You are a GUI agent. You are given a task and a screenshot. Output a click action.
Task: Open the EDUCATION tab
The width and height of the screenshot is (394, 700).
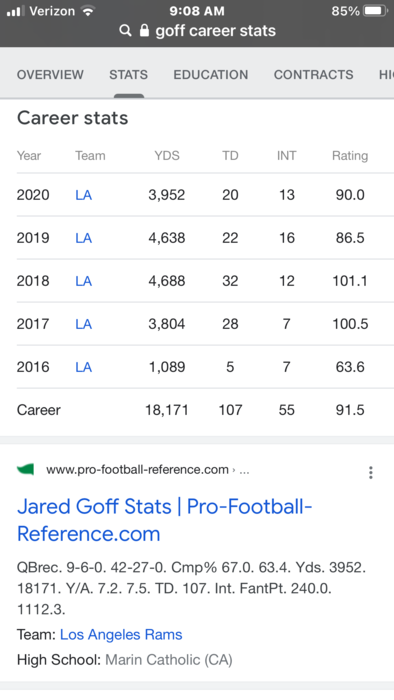point(211,75)
